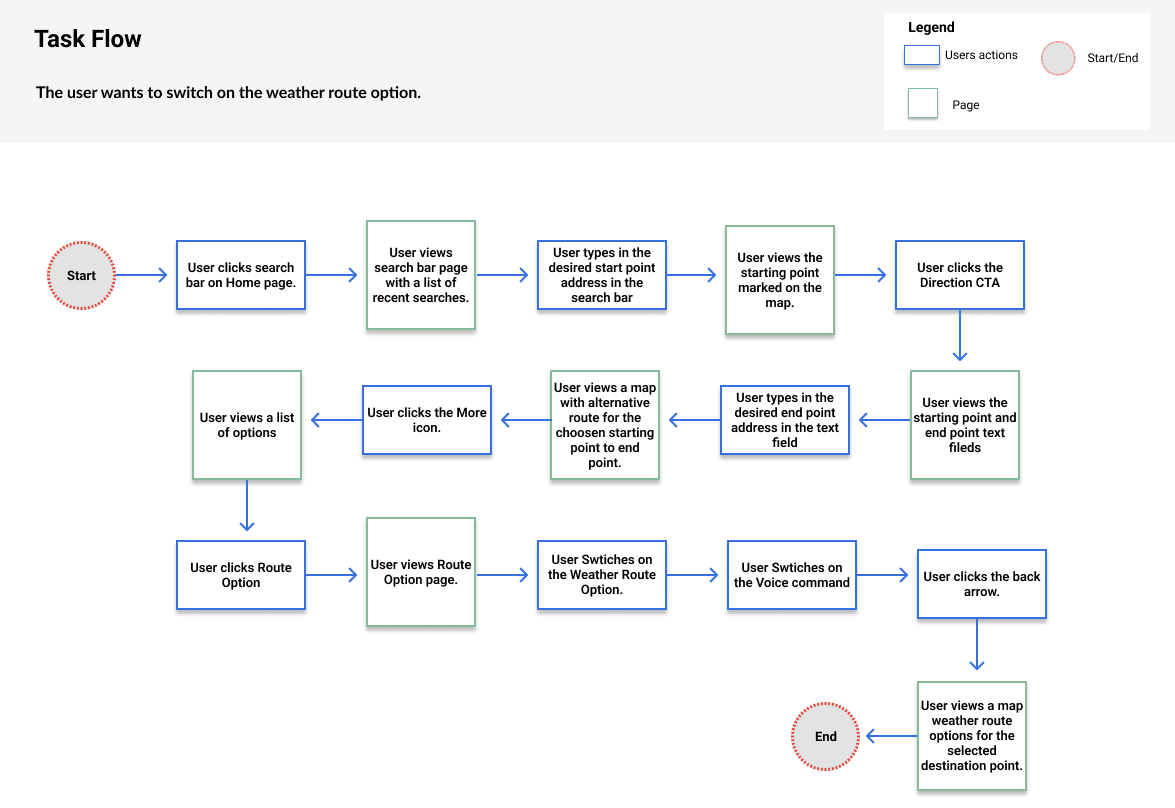
Task: Click the 'Legend' heading
Action: click(931, 27)
